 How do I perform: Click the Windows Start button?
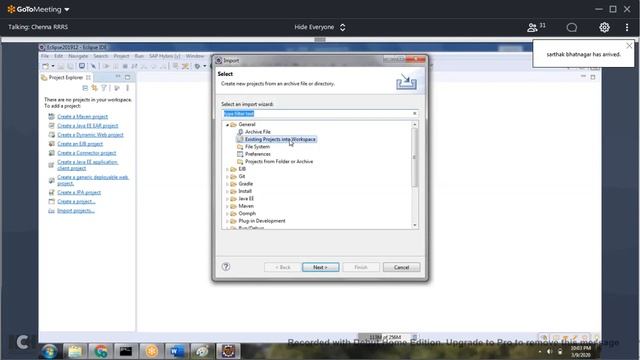[49, 351]
